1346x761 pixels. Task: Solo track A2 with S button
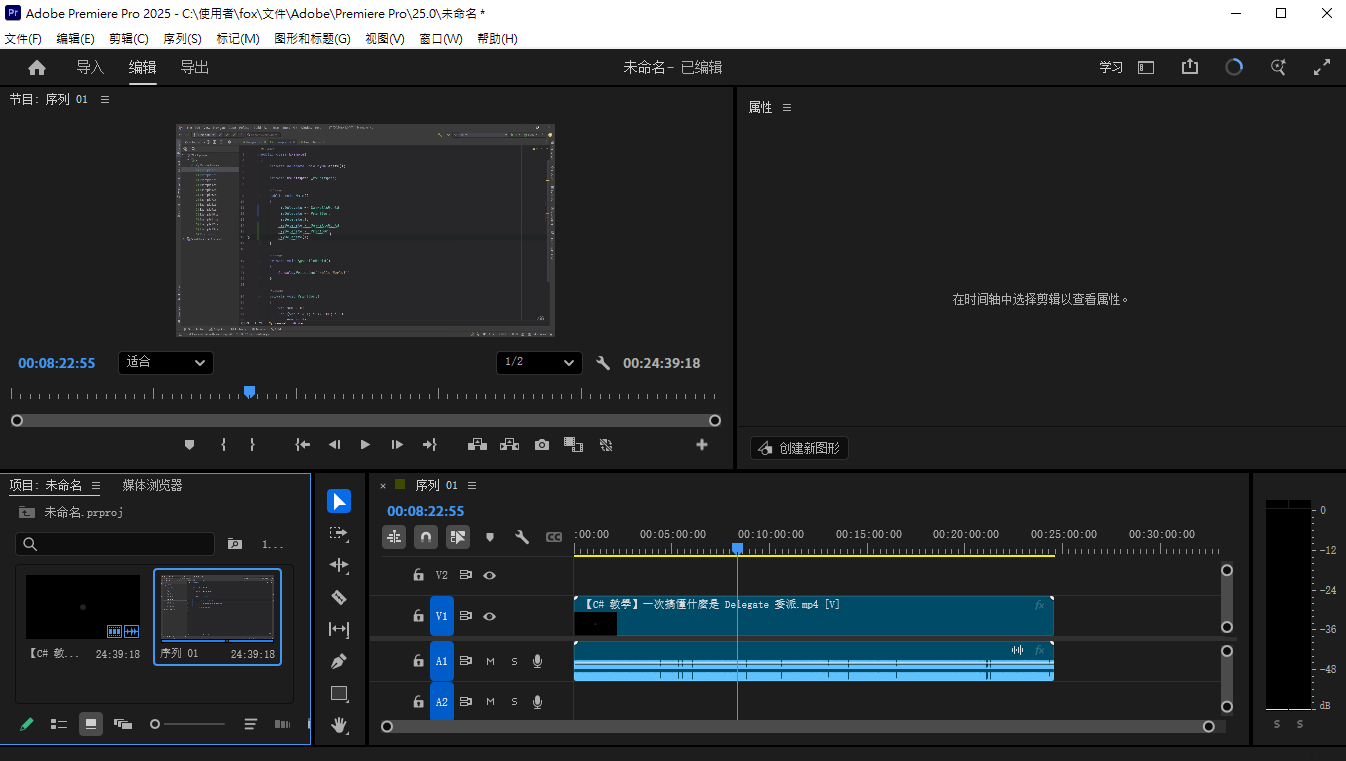point(515,702)
